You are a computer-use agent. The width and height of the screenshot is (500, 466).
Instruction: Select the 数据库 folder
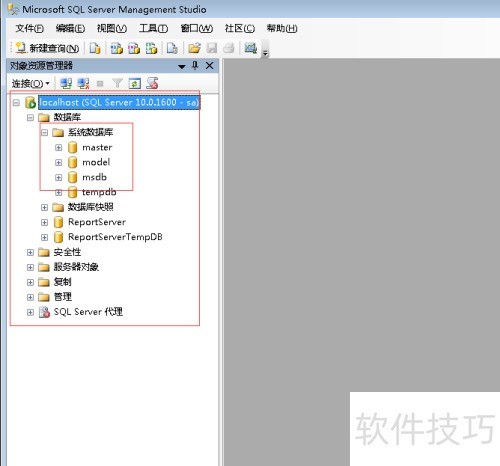pyautogui.click(x=67, y=117)
